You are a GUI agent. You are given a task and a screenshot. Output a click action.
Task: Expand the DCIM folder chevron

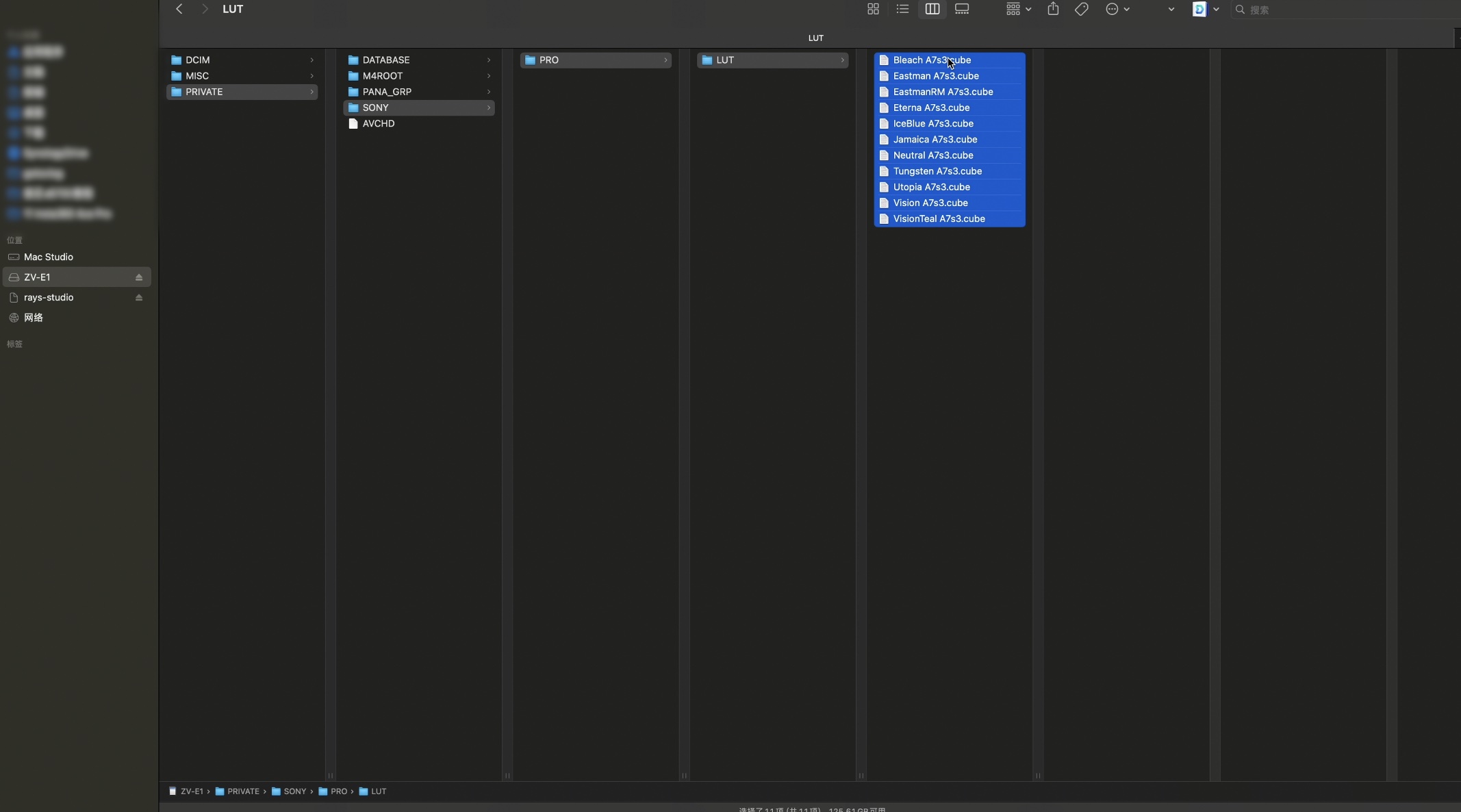(x=312, y=60)
